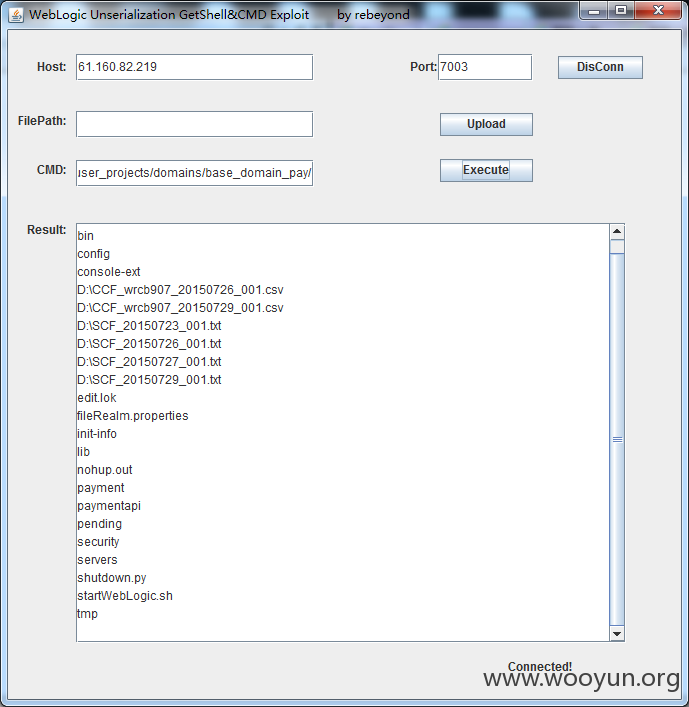
Task: Select 'D:\SCF_20150729_001.txt' result line
Action: (x=149, y=380)
